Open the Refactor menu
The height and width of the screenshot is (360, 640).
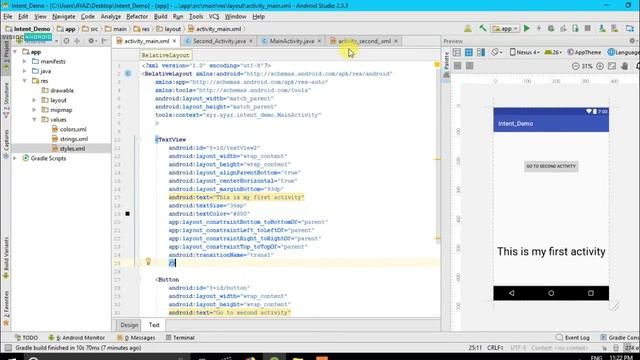(137, 16)
